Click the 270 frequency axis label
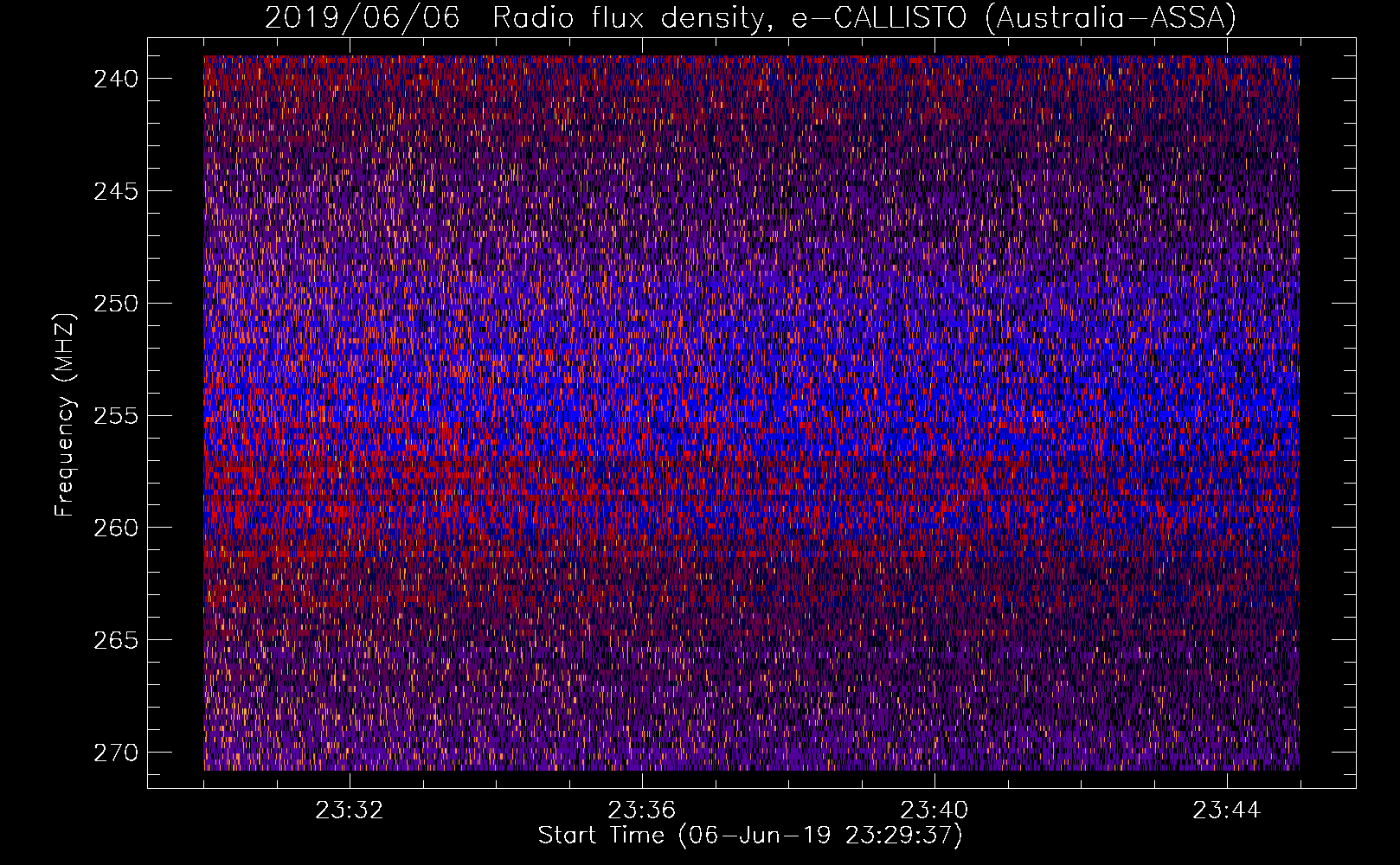 tap(116, 753)
